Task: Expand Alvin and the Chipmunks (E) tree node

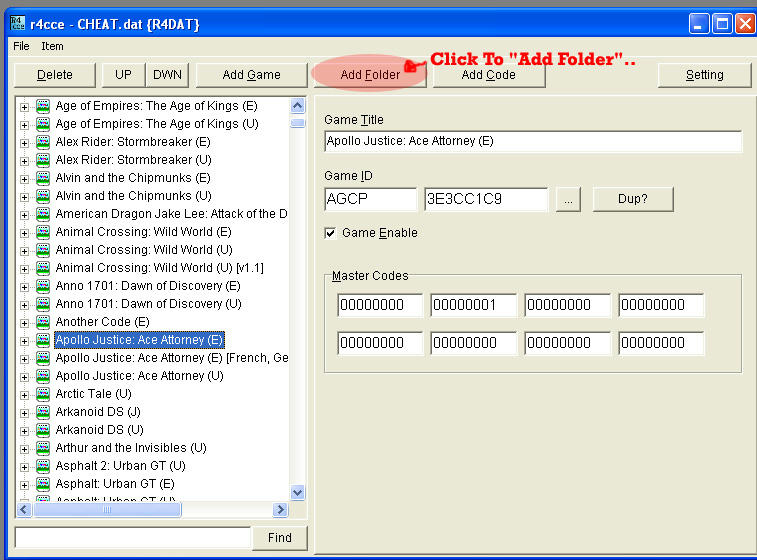Action: [x=24, y=179]
